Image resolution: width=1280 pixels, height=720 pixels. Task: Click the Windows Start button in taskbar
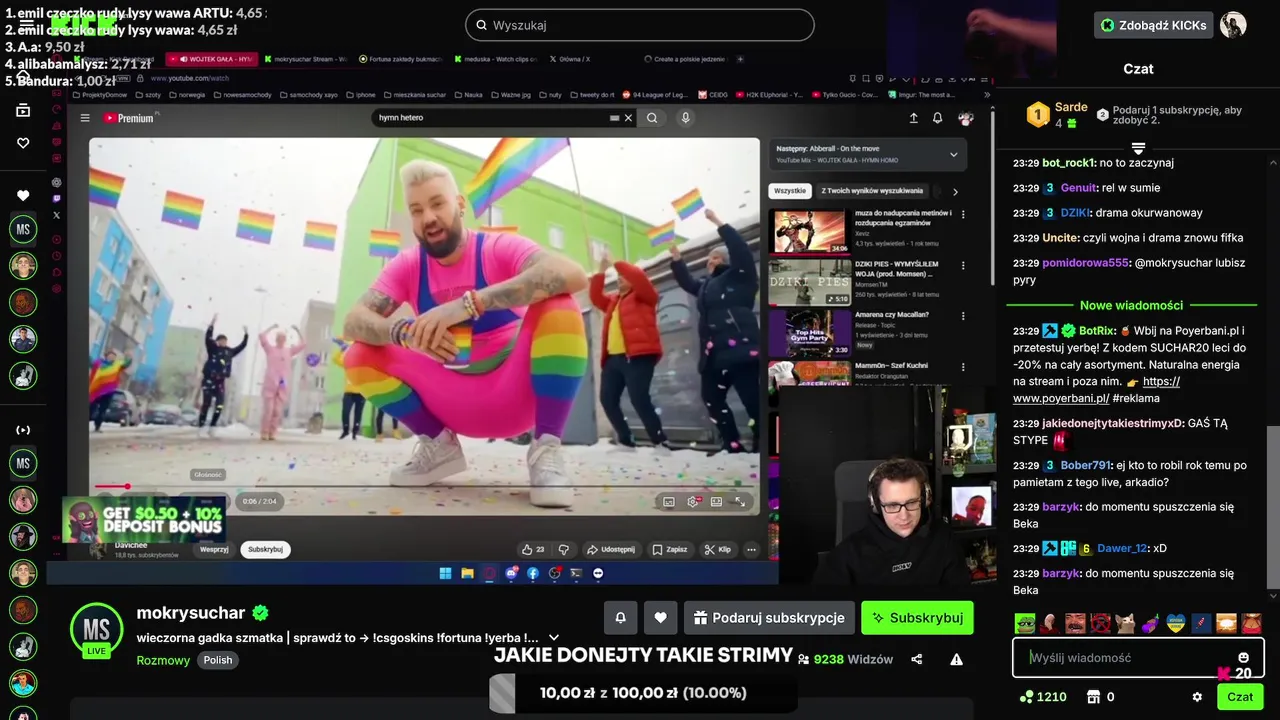(x=445, y=573)
